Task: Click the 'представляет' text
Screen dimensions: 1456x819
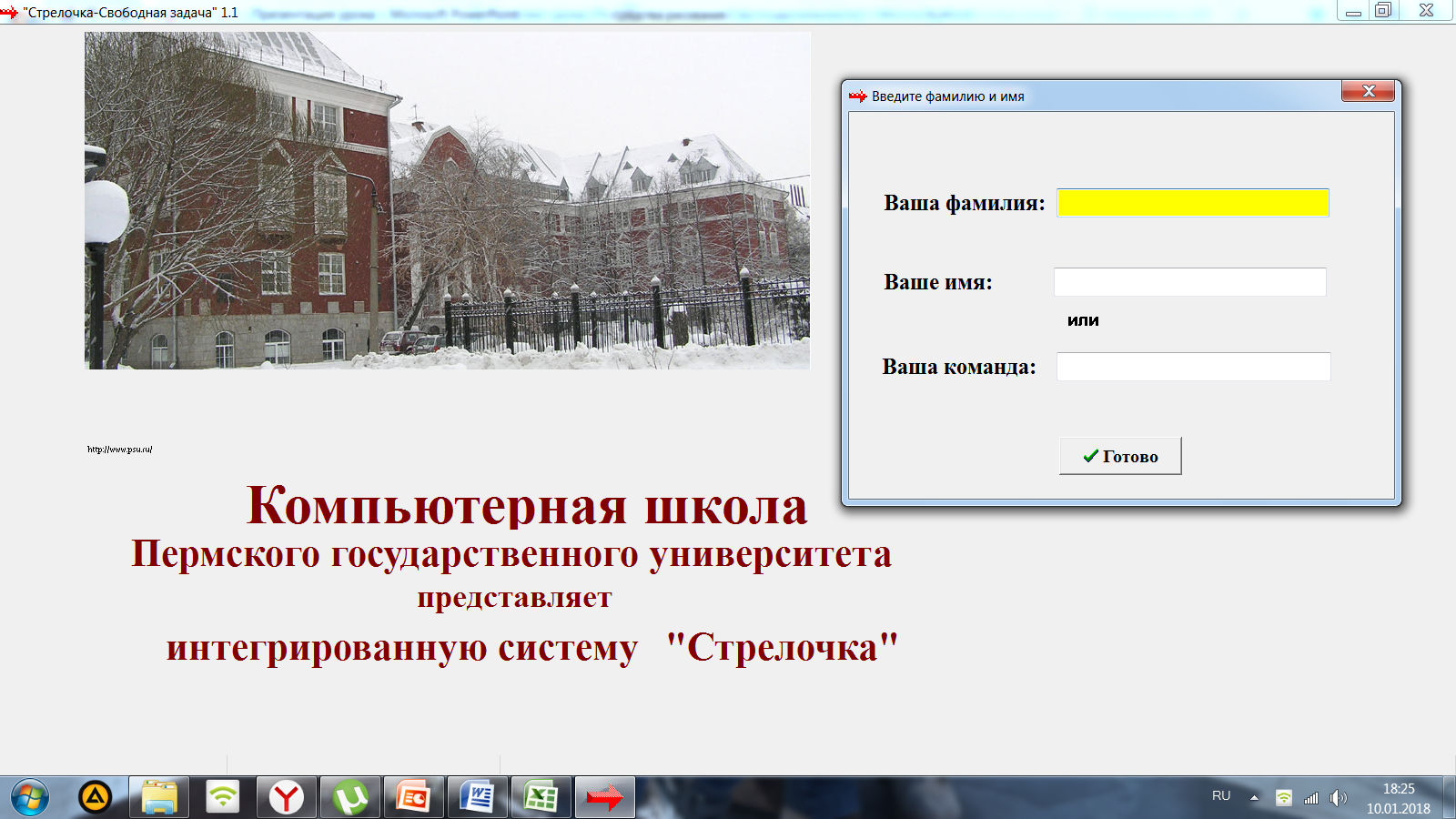Action: tap(515, 598)
